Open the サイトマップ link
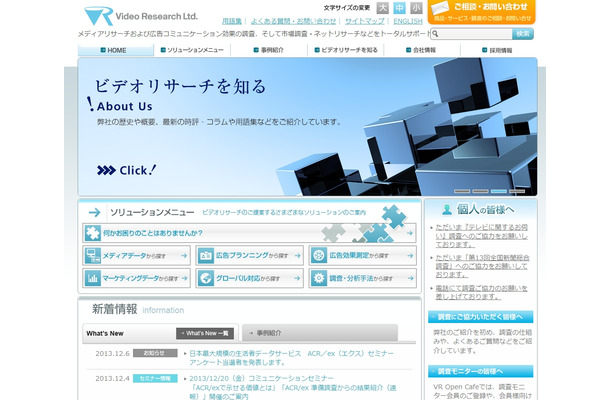The image size is (610, 400). (365, 21)
